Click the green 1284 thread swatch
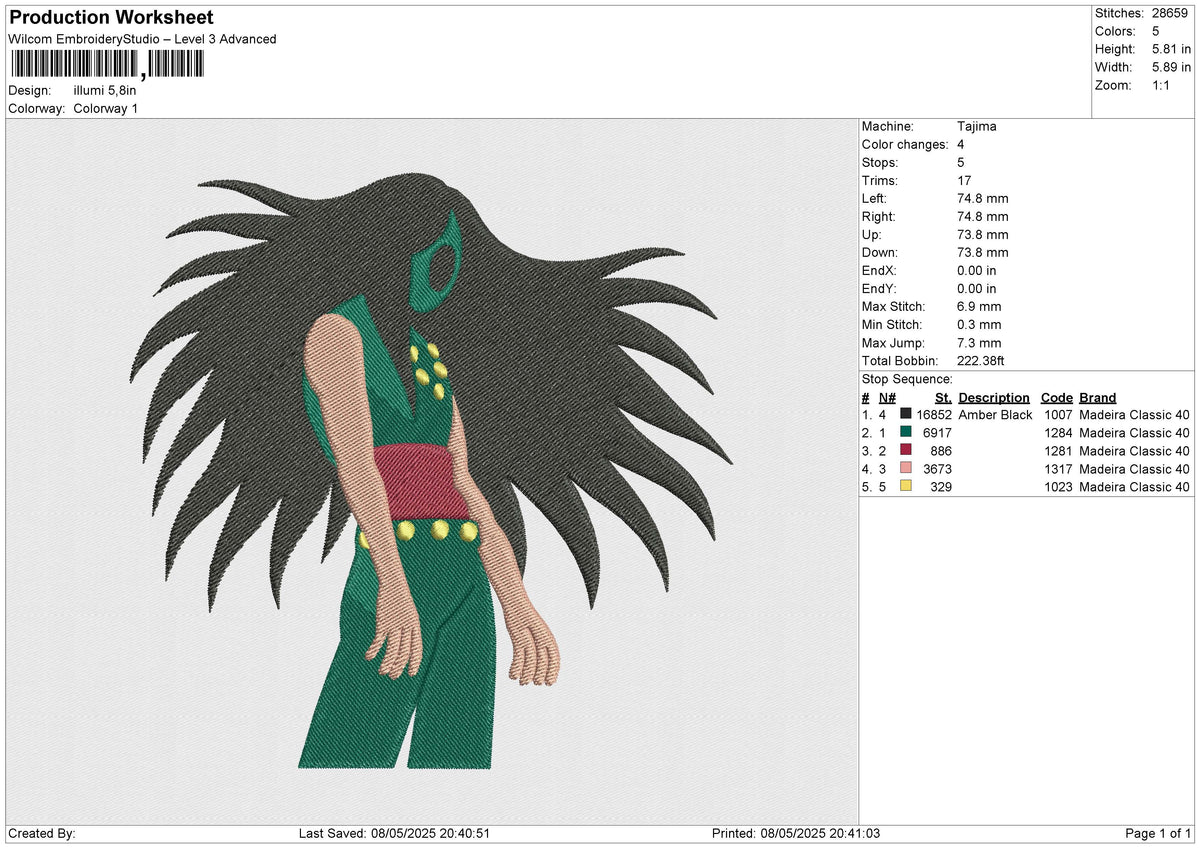This screenshot has height=848, width=1200. (906, 432)
